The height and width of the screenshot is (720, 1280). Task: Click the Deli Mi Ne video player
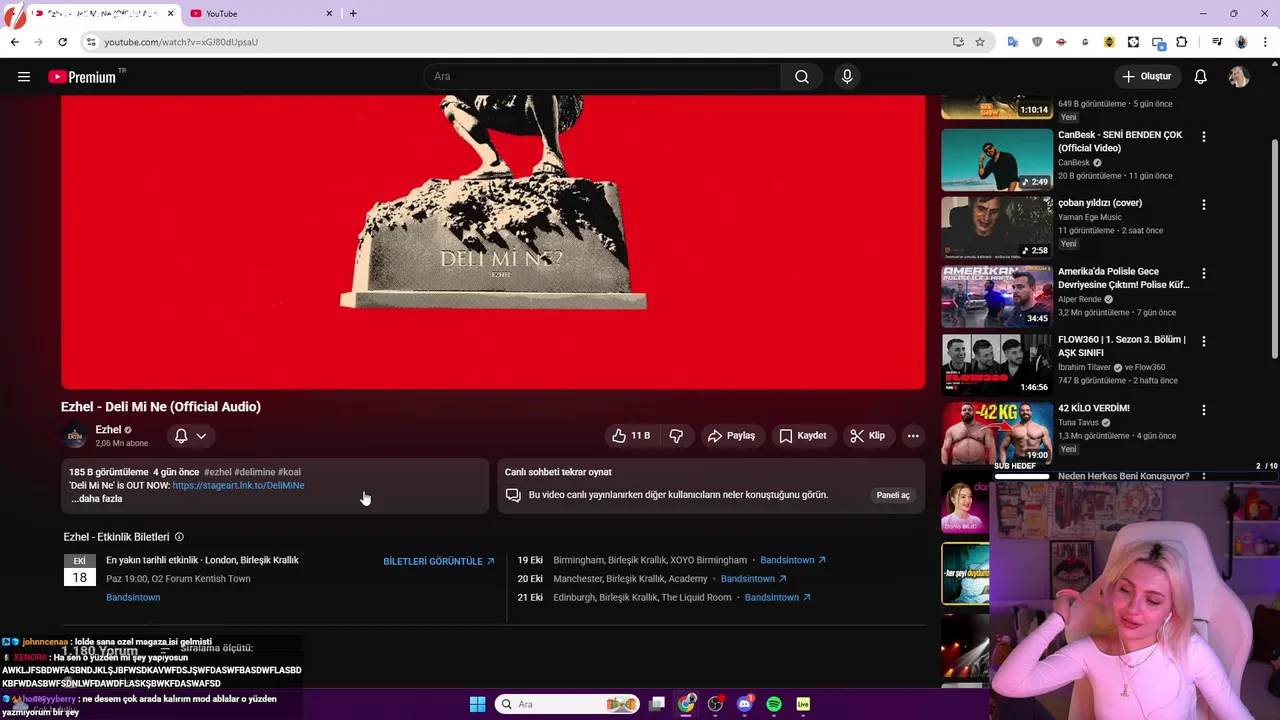coord(493,242)
